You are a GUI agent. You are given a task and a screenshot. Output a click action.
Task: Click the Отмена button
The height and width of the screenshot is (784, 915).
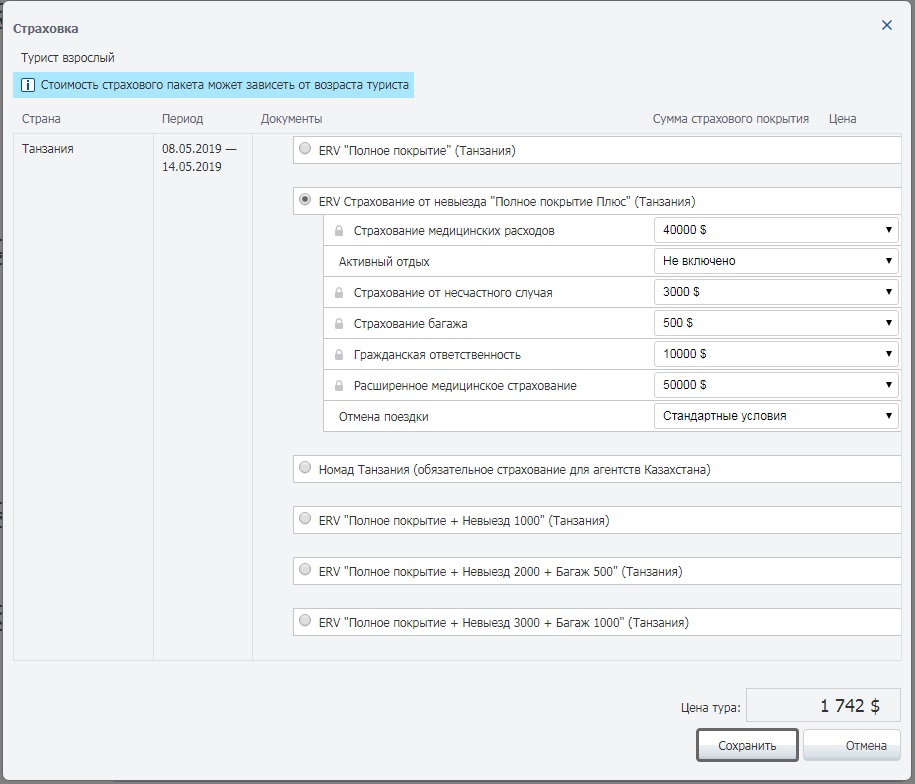852,746
